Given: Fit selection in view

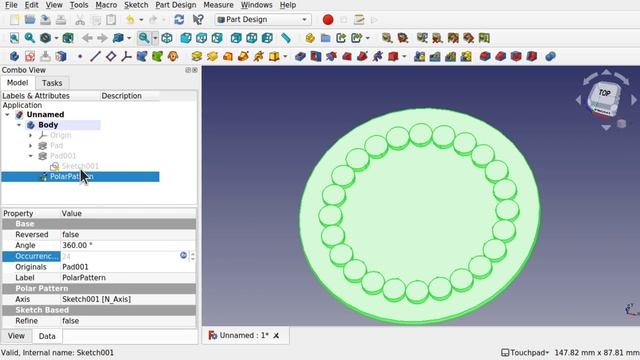Looking at the screenshot, I should click(x=30, y=38).
